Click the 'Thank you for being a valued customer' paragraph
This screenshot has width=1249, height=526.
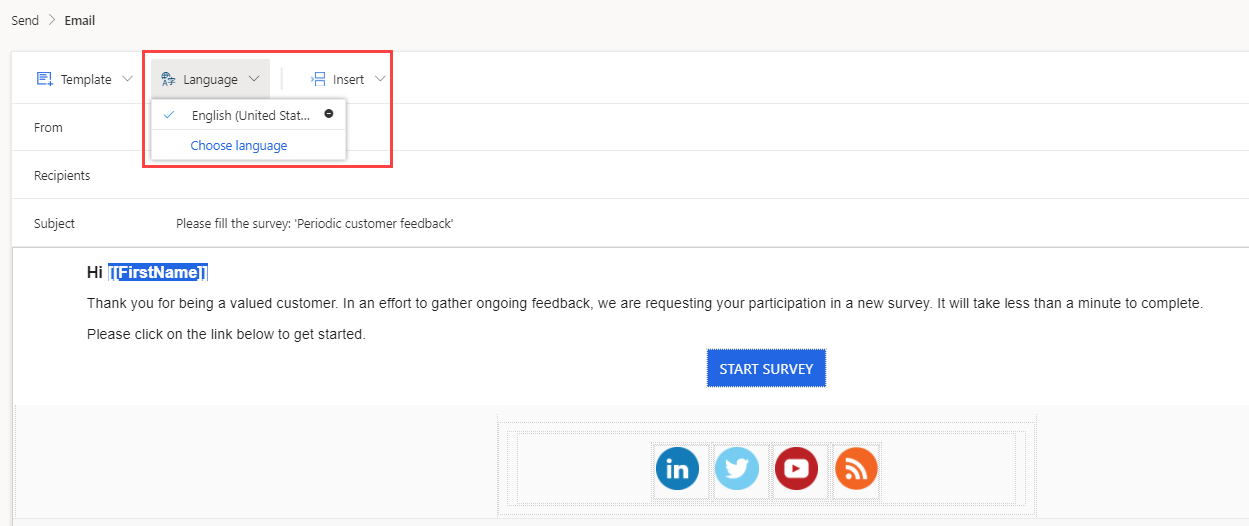click(x=645, y=303)
